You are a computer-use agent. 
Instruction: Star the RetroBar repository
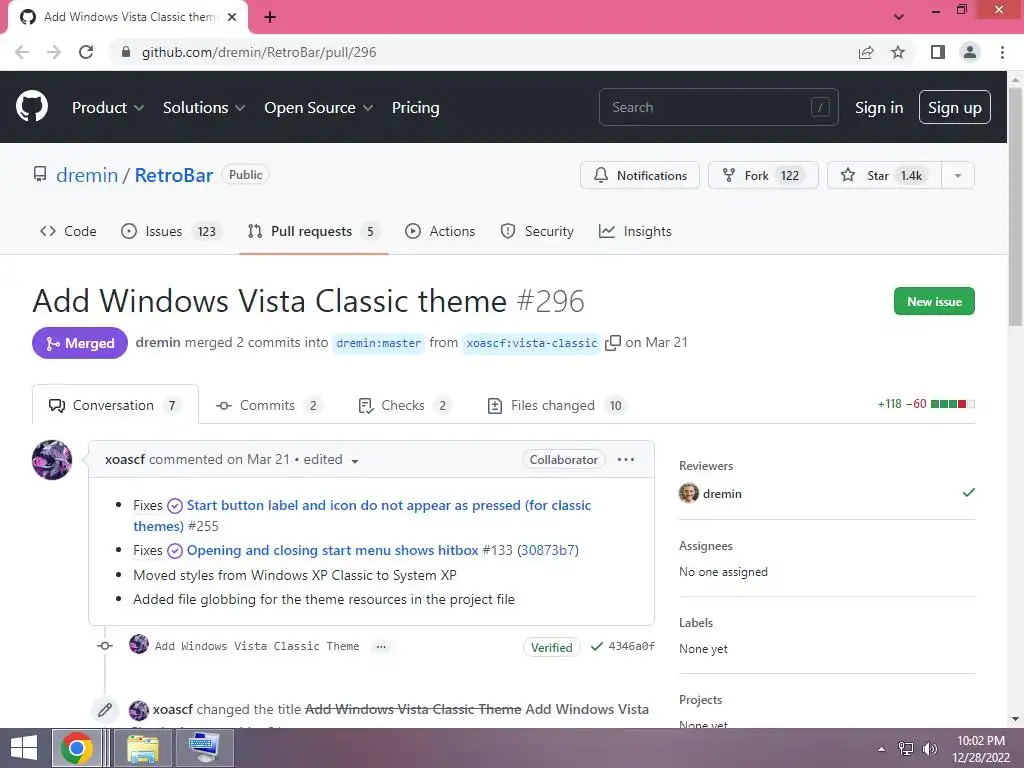(x=884, y=175)
